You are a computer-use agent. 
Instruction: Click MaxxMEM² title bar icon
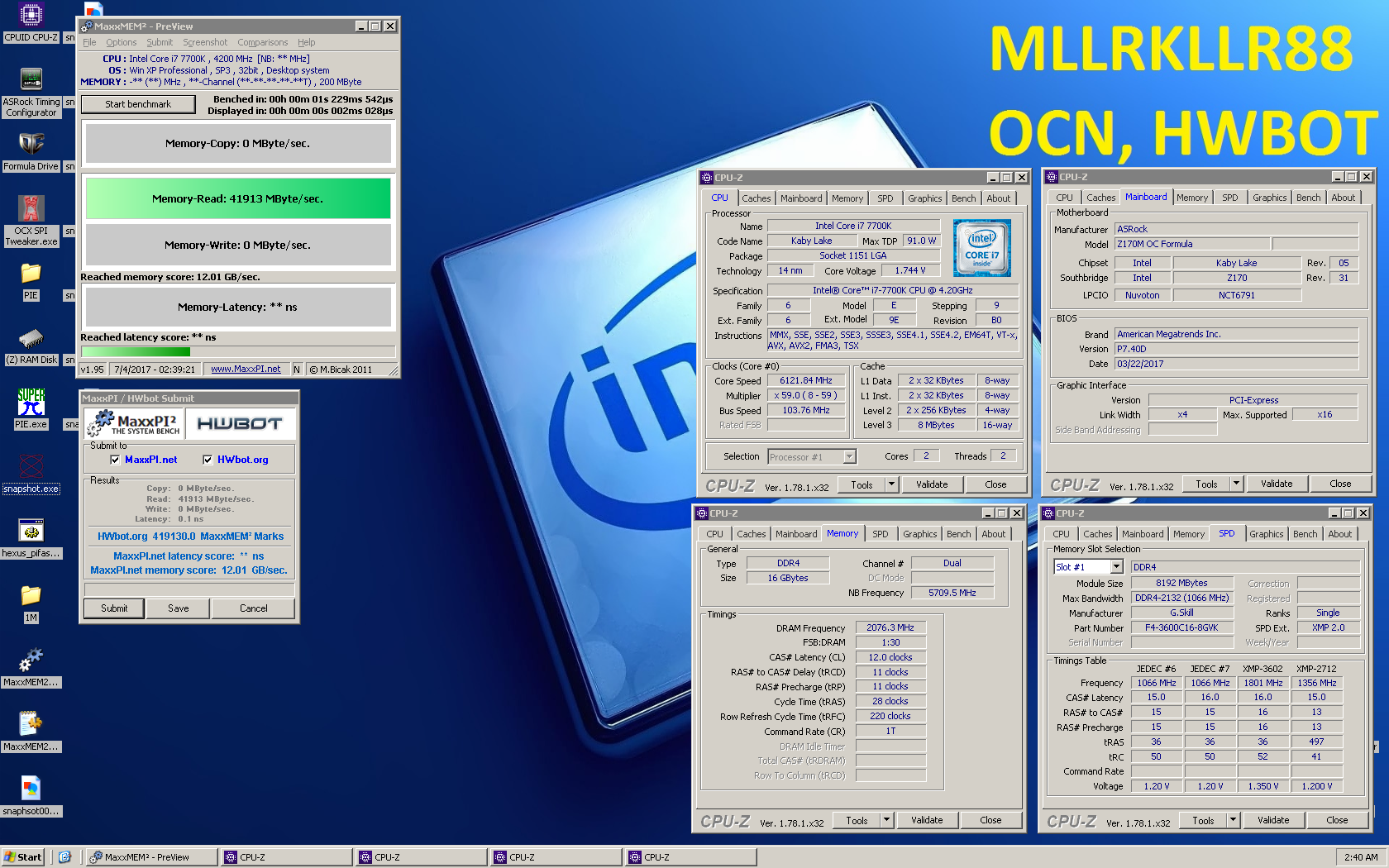(87, 26)
